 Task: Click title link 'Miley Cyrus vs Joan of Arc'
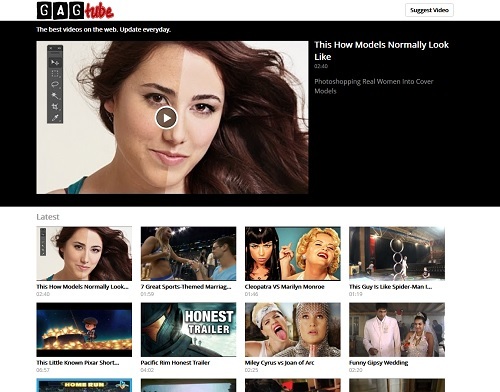point(279,363)
